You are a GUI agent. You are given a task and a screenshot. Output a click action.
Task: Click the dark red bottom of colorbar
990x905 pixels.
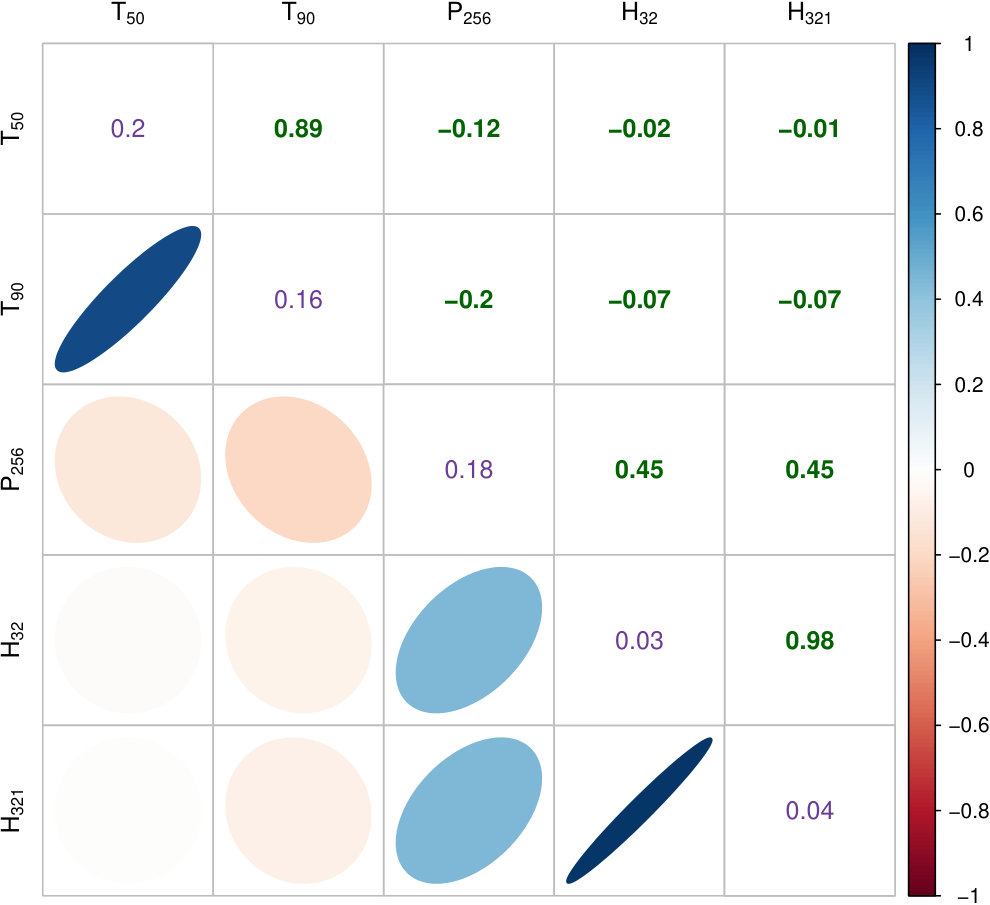922,887
